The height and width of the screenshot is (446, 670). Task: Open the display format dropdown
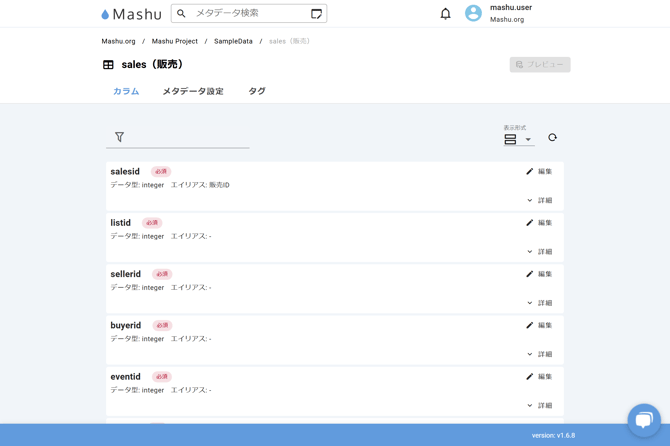(x=518, y=139)
